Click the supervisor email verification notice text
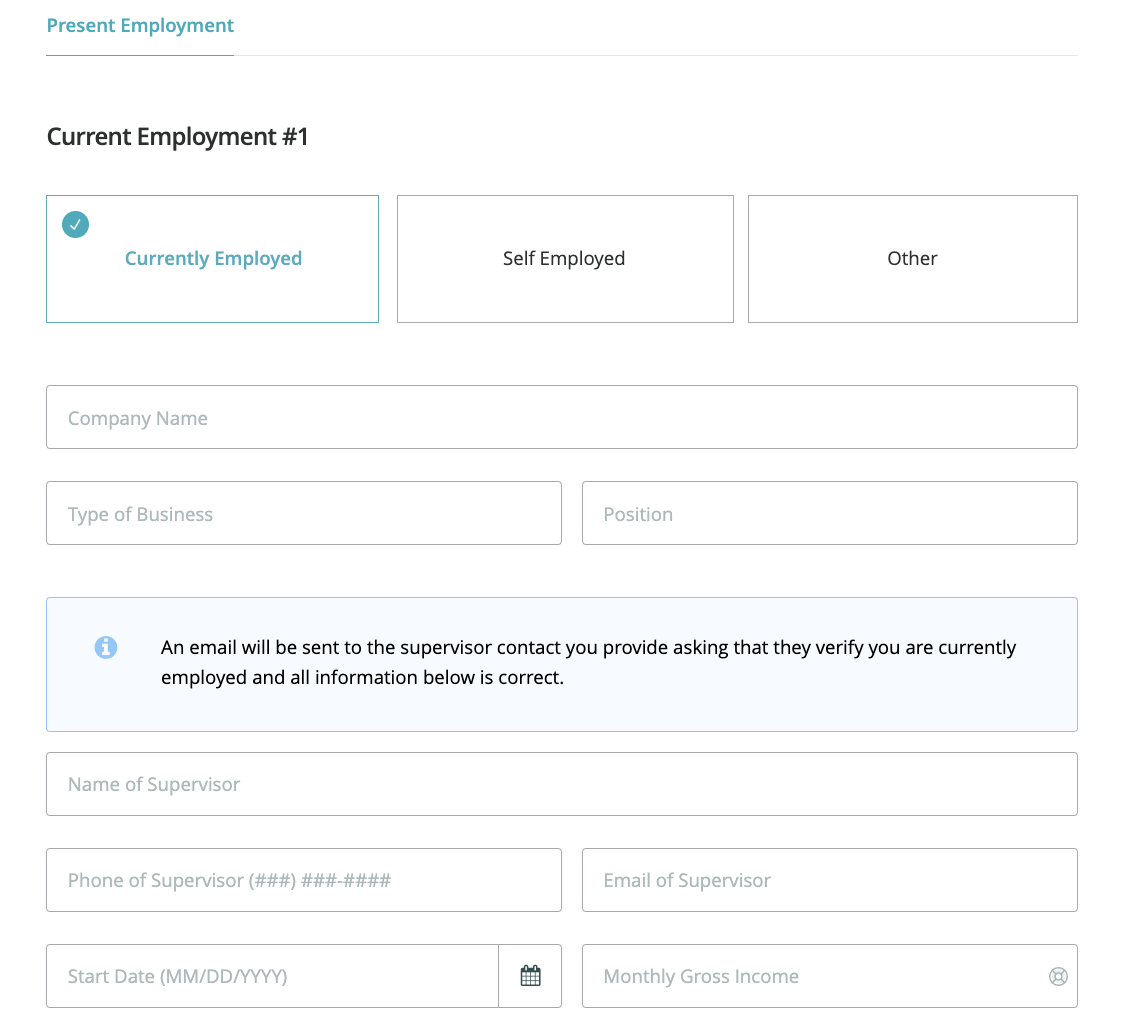 (x=588, y=662)
